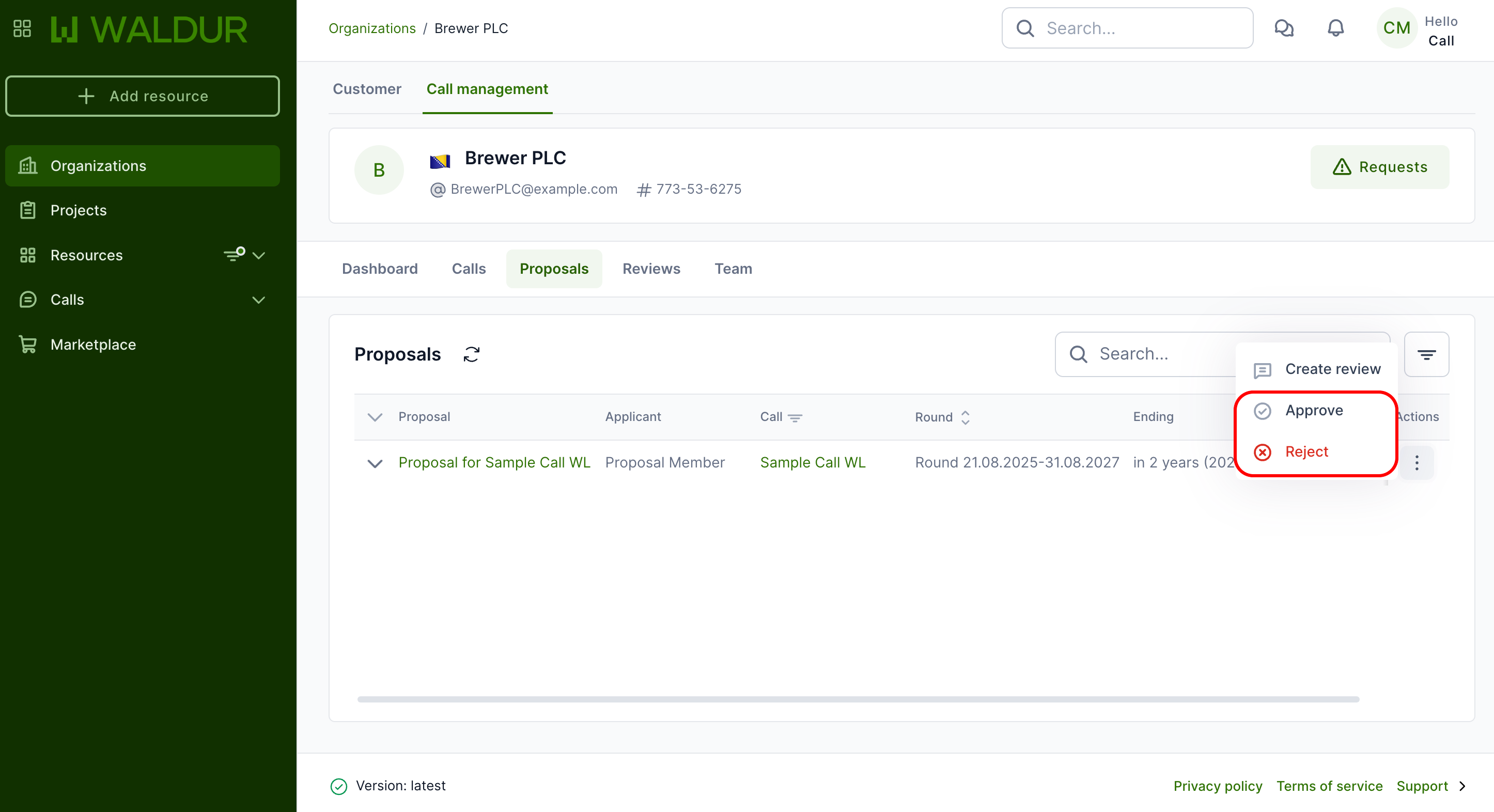Click the three-dot actions button in row

coord(1417,462)
